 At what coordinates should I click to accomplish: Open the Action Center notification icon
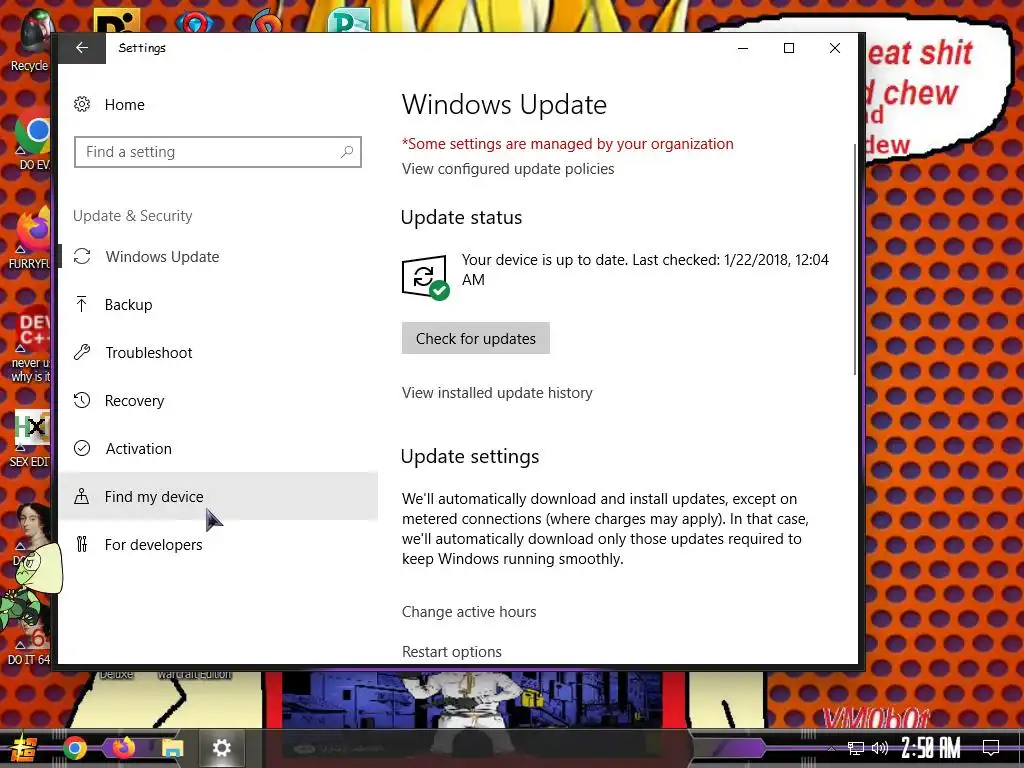coord(991,748)
